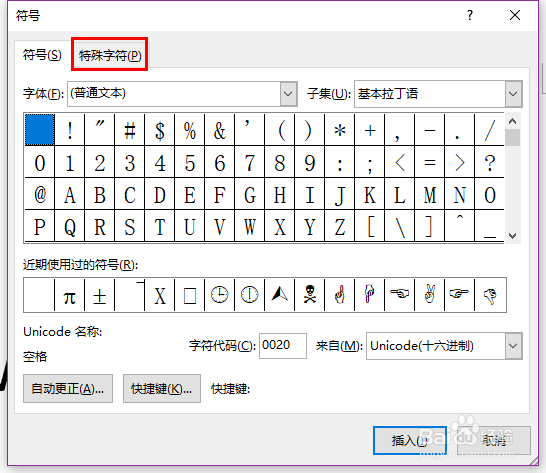Select the left bracket [ symbol
Screen dimensions: 546x473
pyautogui.click(x=369, y=226)
